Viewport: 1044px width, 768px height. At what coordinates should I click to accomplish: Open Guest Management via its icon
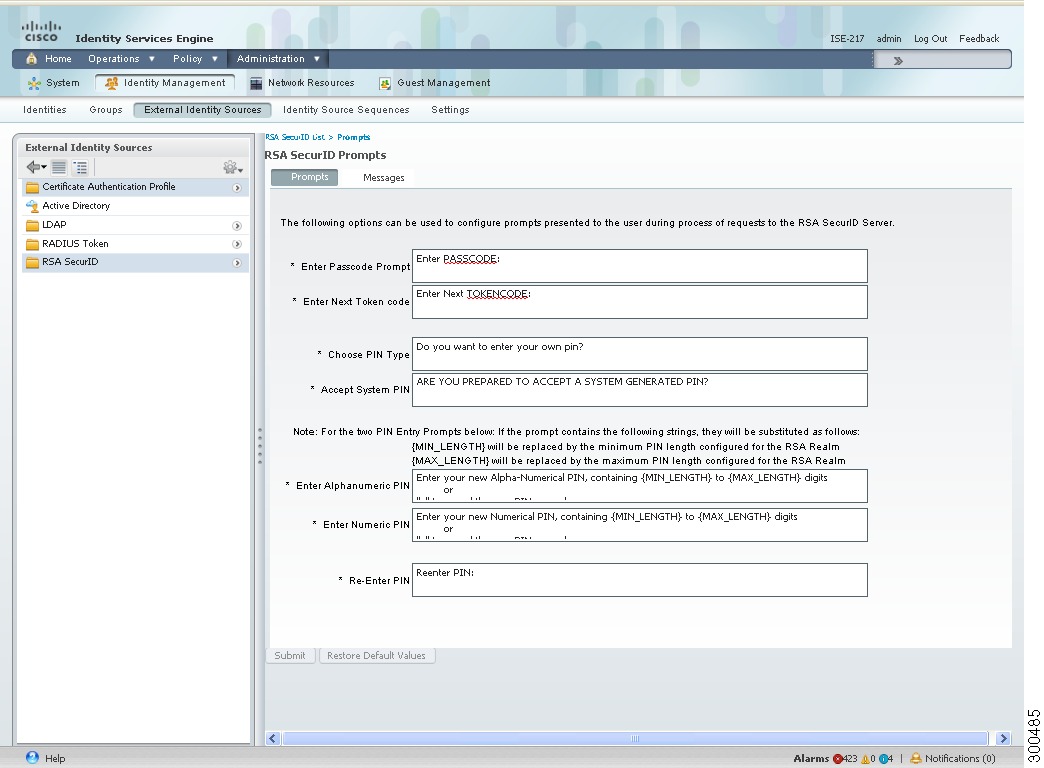[385, 83]
